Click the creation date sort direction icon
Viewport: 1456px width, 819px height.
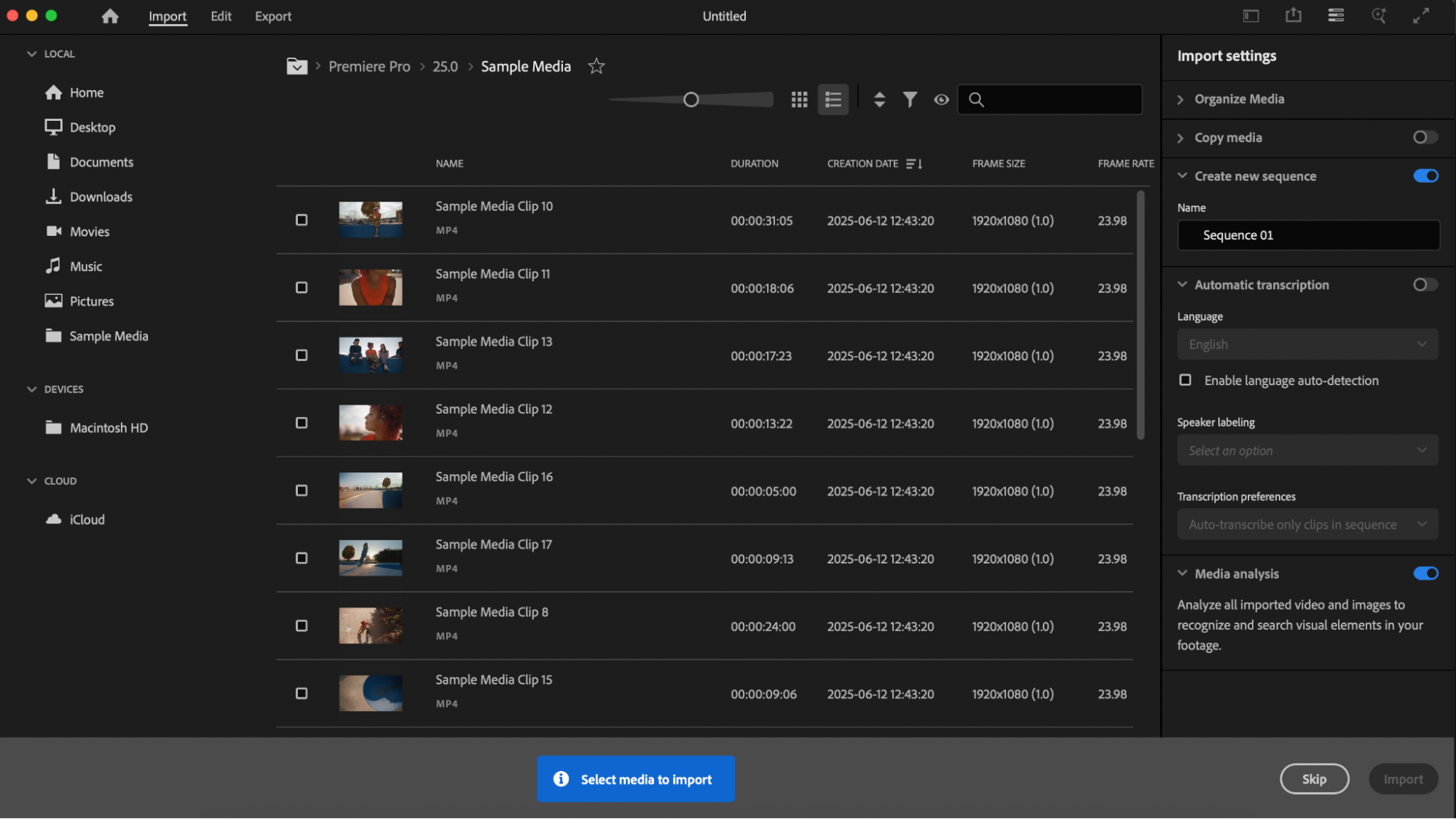pyautogui.click(x=914, y=164)
